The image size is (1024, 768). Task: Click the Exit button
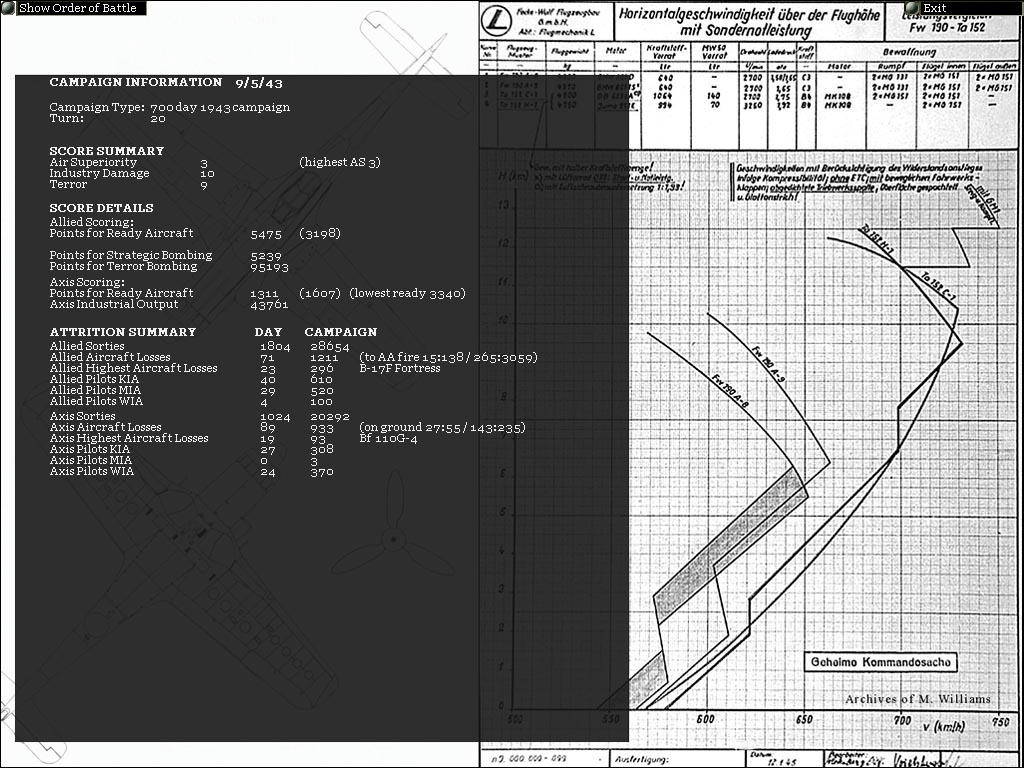[x=963, y=8]
